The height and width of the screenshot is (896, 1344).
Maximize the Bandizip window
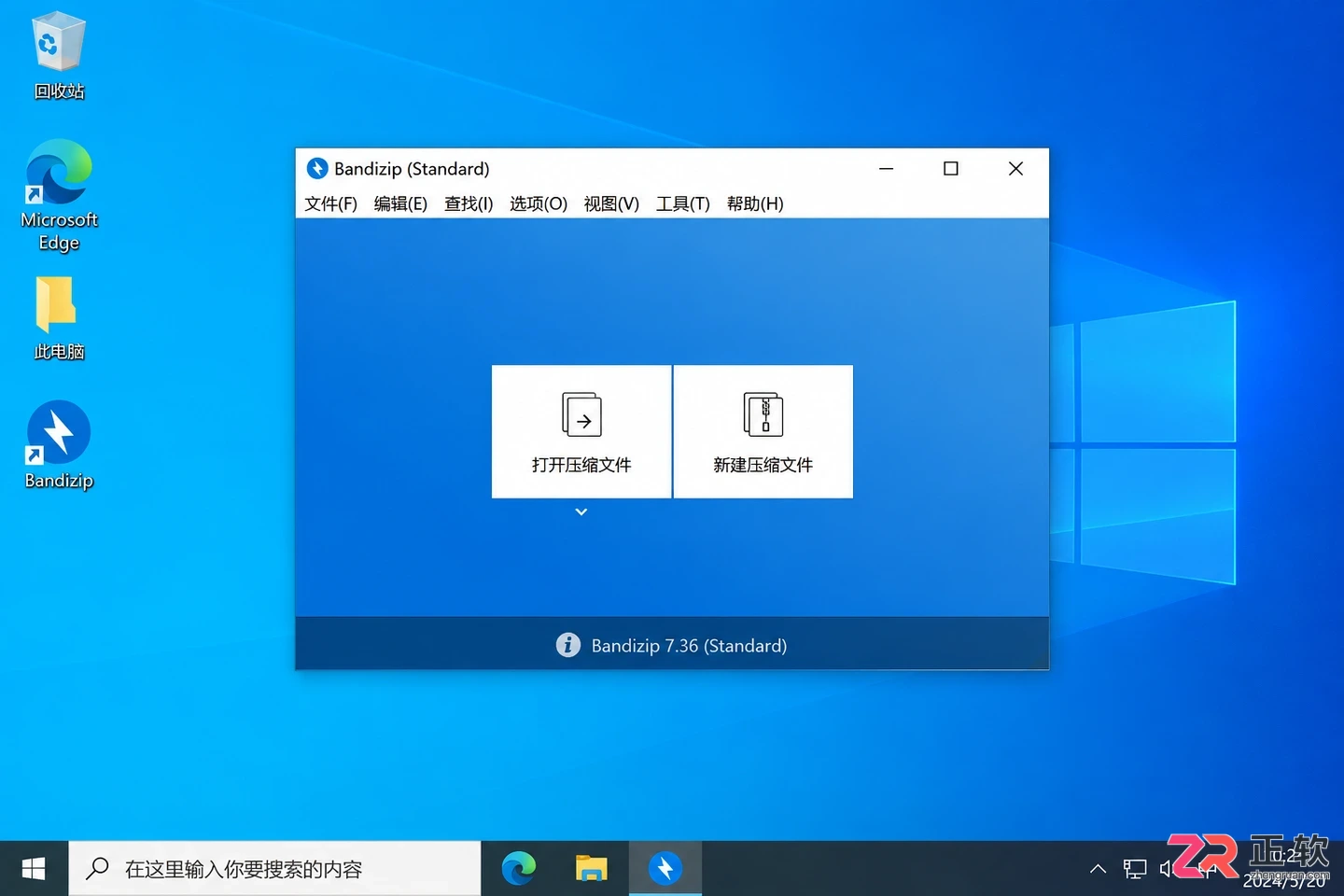[951, 168]
